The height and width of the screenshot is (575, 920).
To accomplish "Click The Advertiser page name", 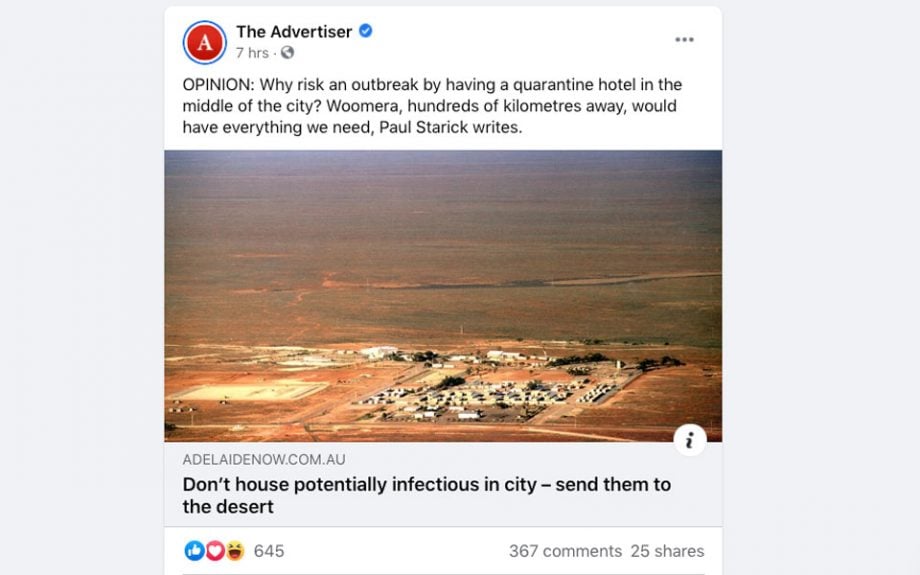I will coord(294,32).
